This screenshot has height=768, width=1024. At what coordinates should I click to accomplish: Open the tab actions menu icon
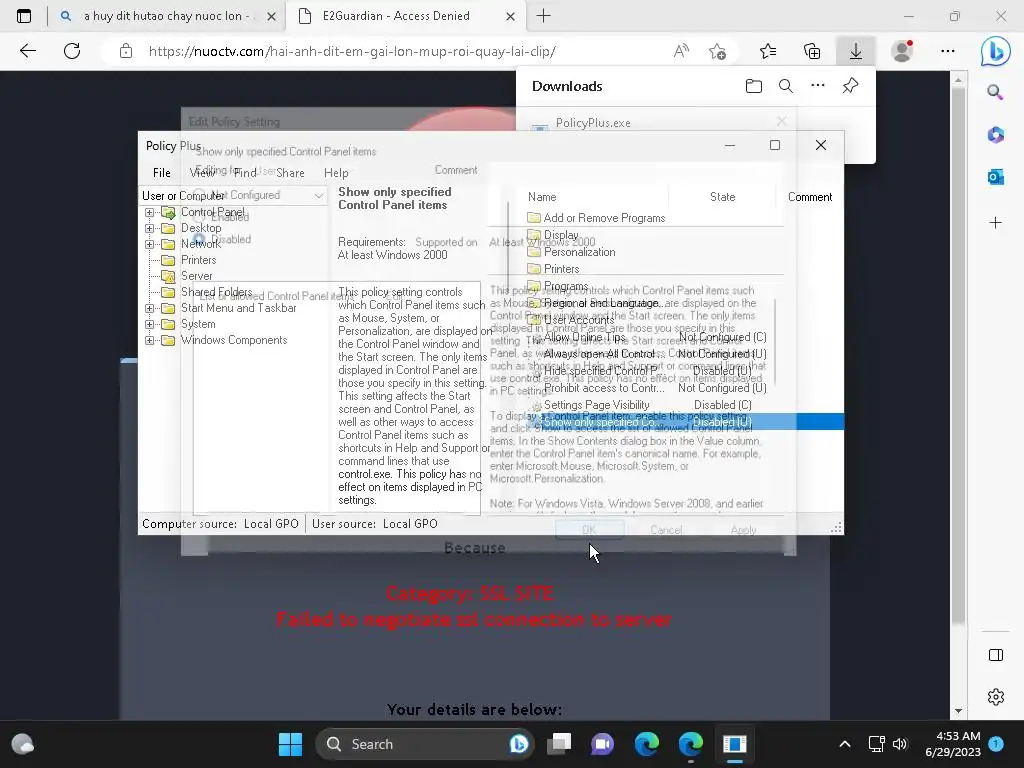pos(24,16)
